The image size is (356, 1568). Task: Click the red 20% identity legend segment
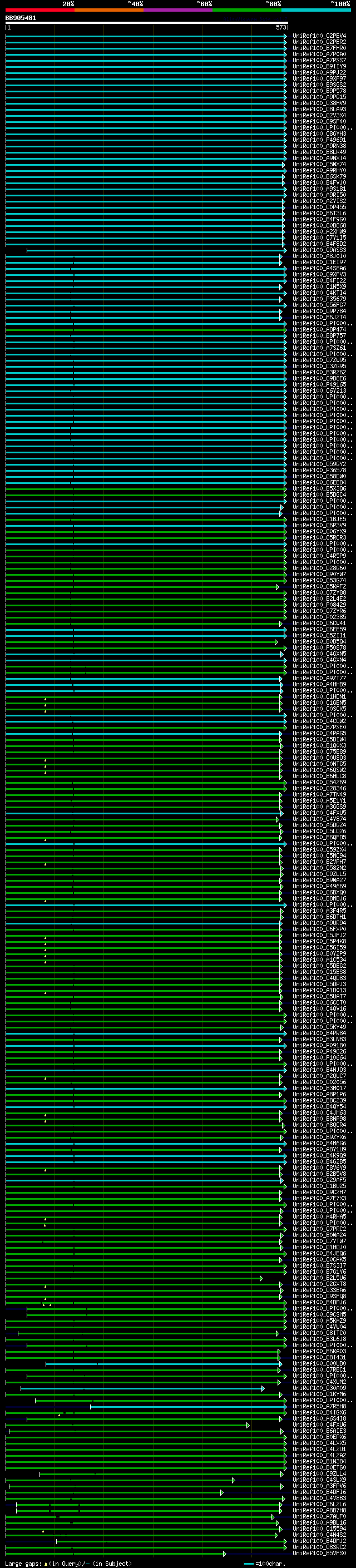[x=39, y=10]
